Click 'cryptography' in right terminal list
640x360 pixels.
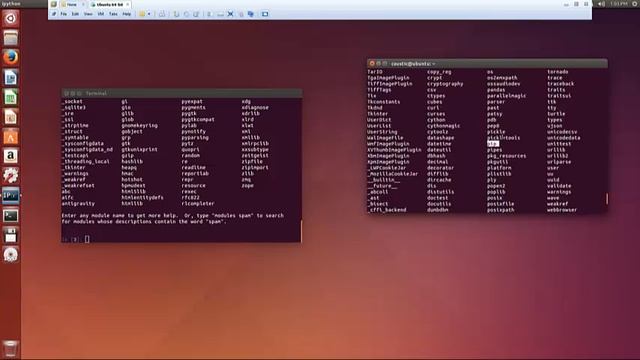pos(445,84)
